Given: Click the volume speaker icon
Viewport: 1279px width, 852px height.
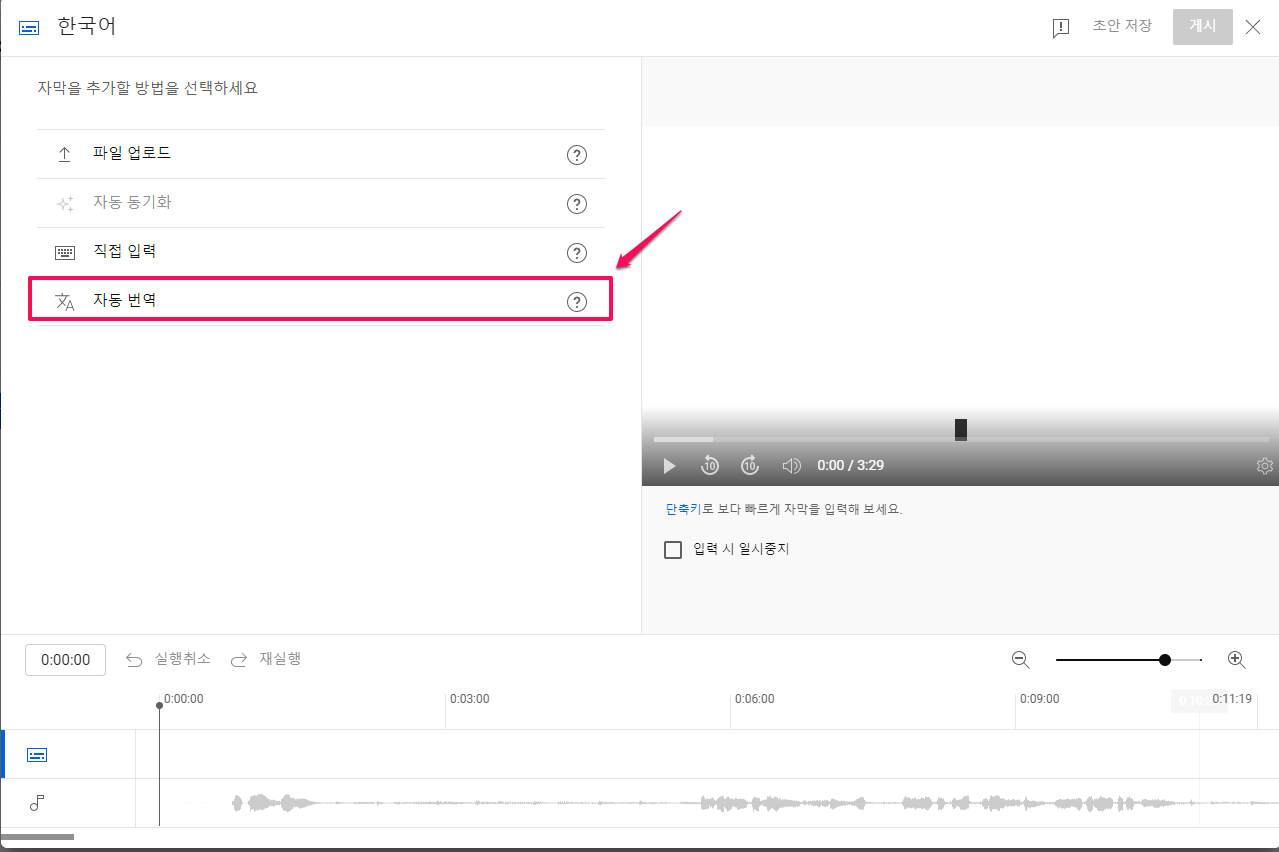Looking at the screenshot, I should [790, 465].
